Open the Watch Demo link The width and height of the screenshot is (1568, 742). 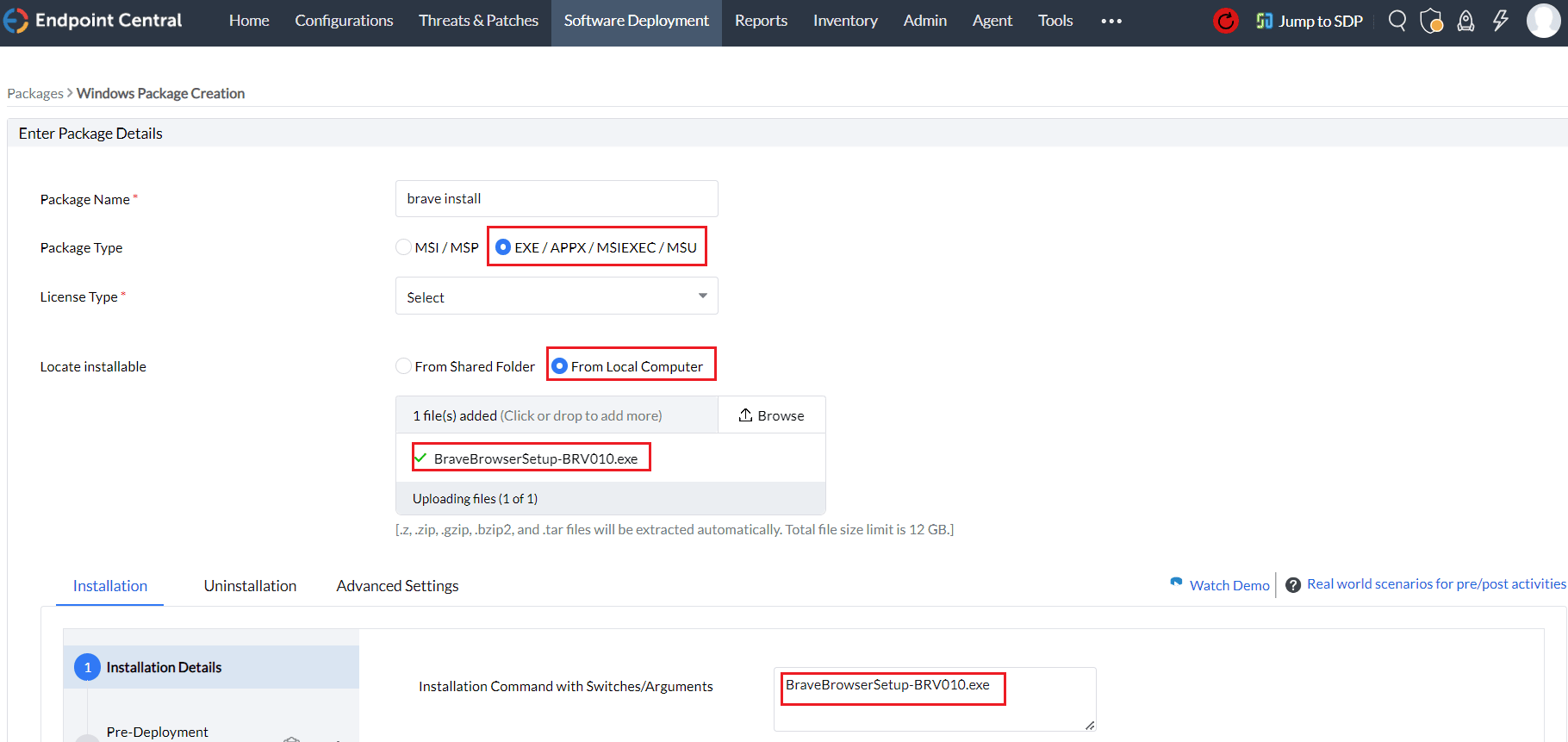[x=1229, y=585]
